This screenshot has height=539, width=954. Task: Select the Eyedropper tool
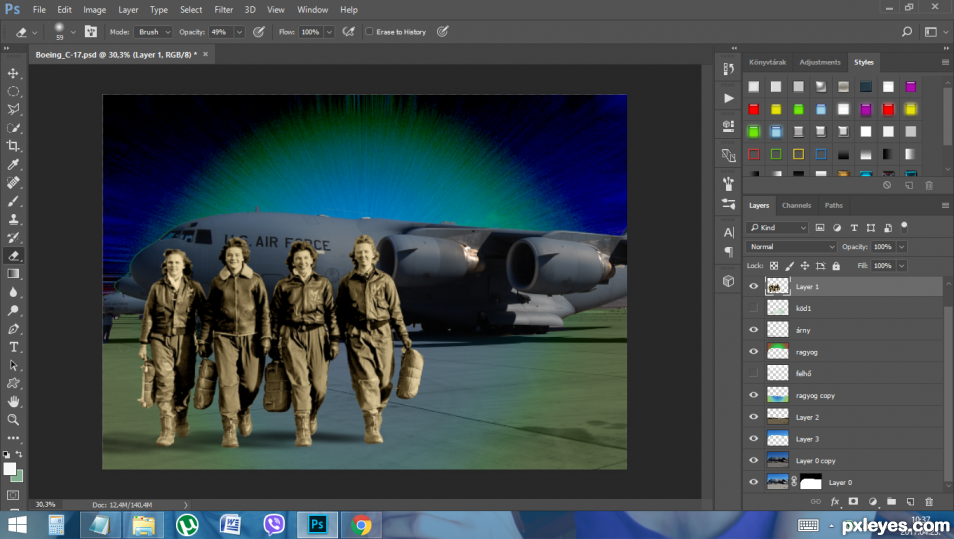click(x=13, y=164)
